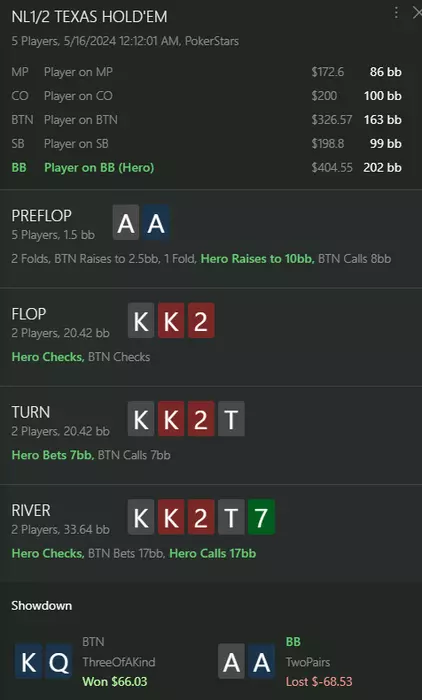Click the green 7 river card
Viewport: 422px width, 700px height.
tap(261, 517)
